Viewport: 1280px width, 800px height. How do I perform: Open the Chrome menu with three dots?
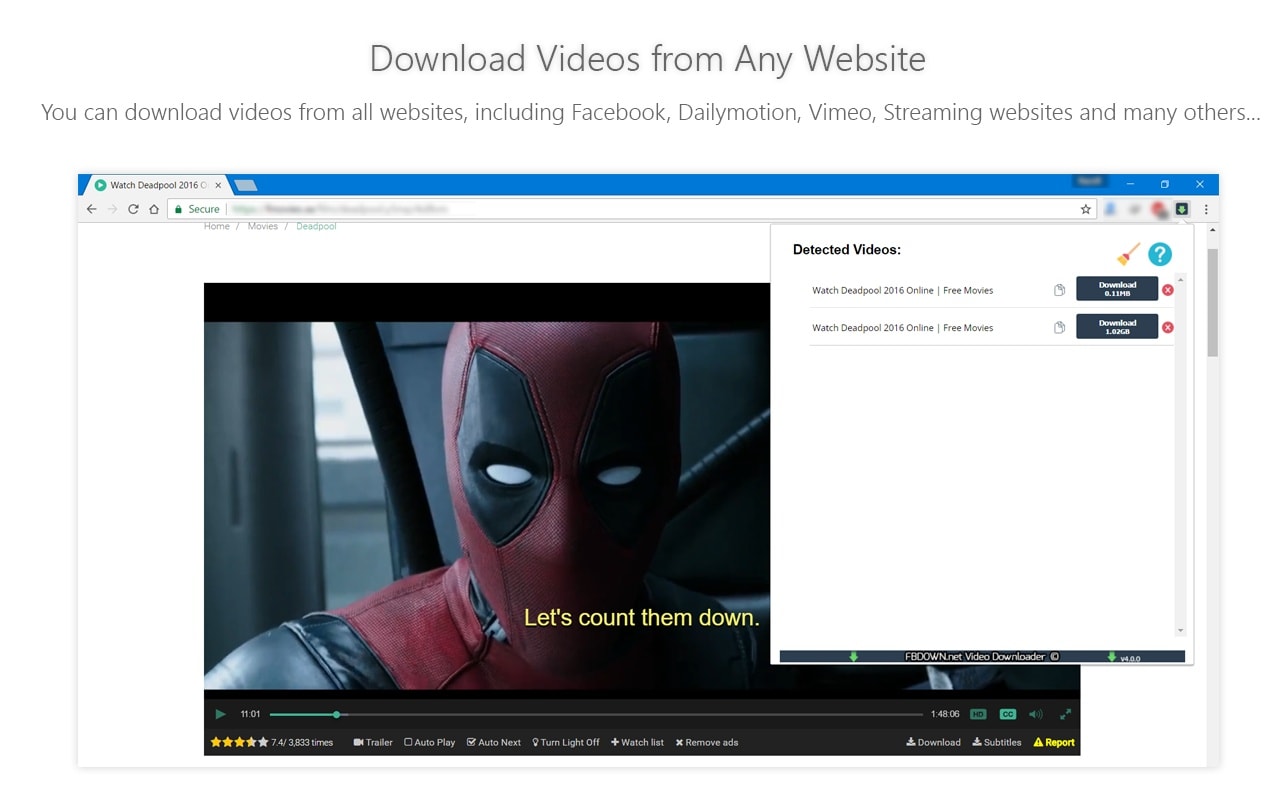pos(1206,209)
